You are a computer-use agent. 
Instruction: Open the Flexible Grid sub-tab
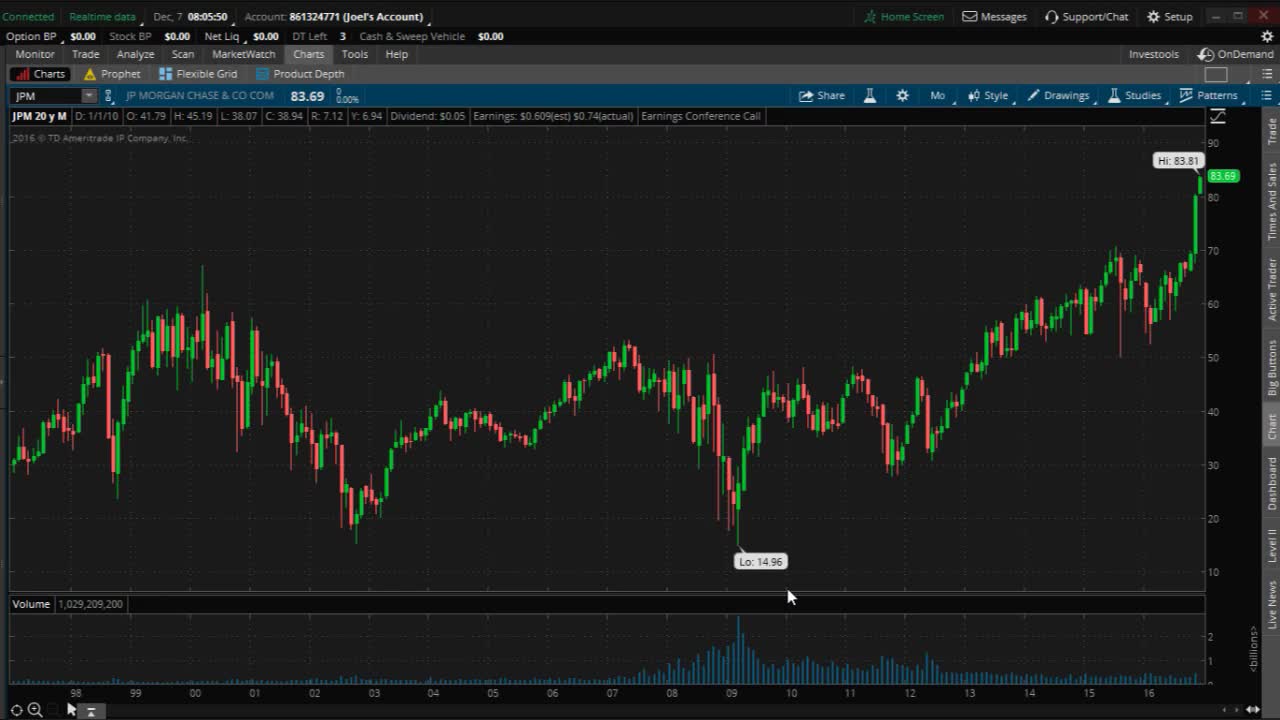[198, 74]
